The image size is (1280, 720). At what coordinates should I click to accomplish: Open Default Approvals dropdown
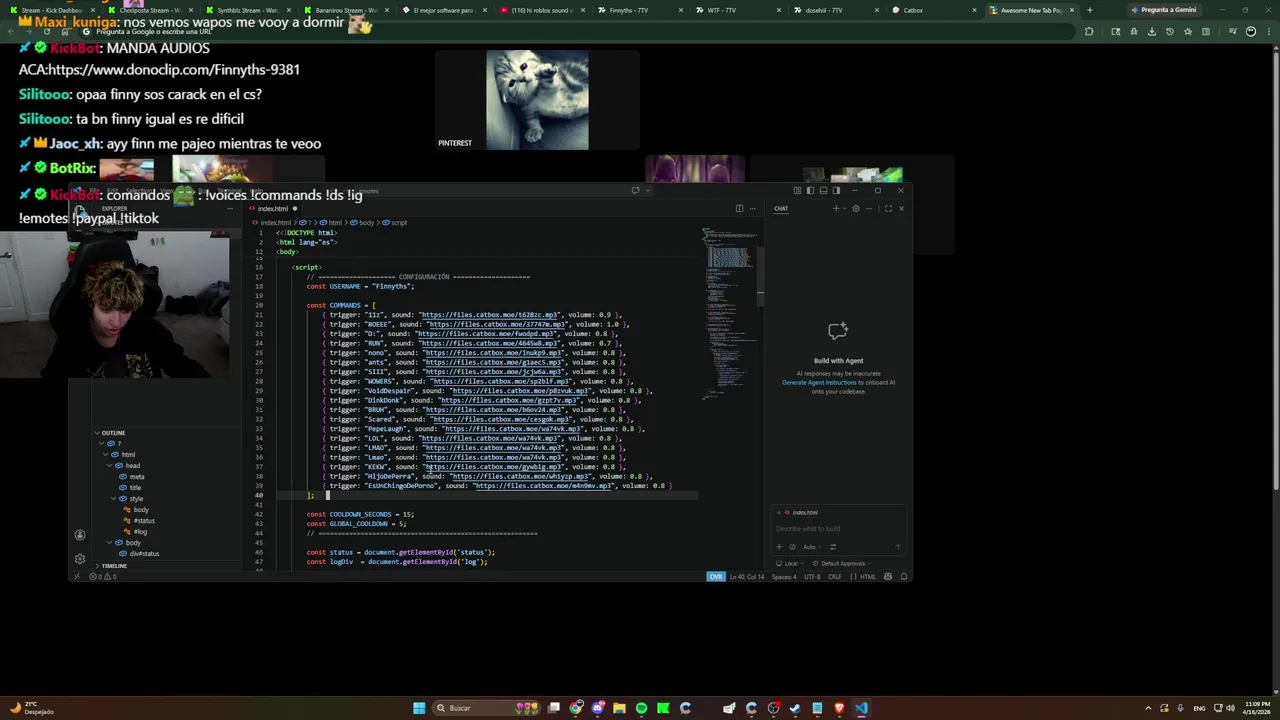[843, 563]
